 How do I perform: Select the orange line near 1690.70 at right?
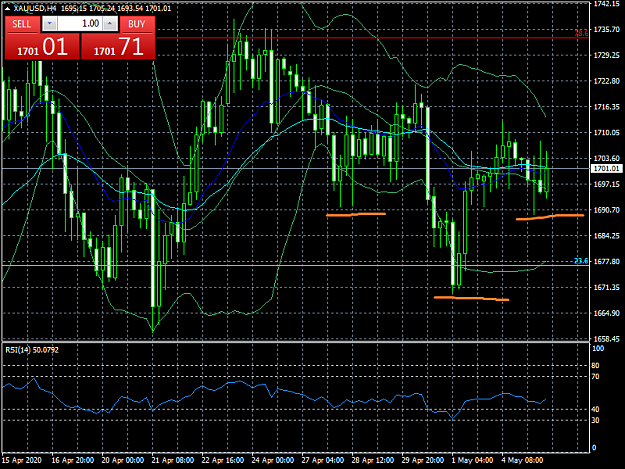pos(550,217)
